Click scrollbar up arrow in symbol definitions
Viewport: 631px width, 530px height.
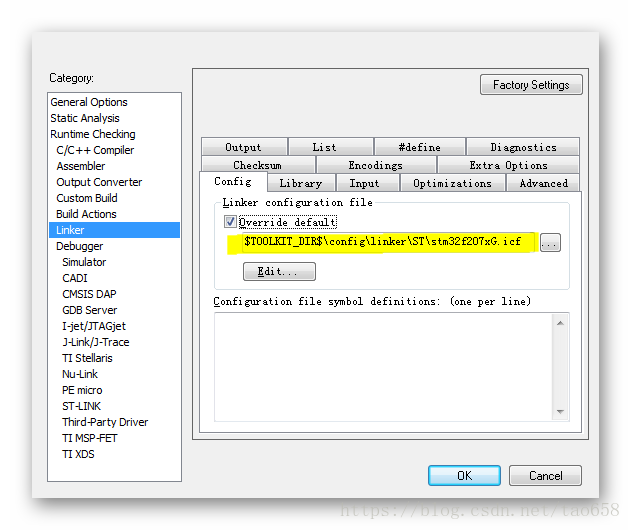tap(560, 323)
